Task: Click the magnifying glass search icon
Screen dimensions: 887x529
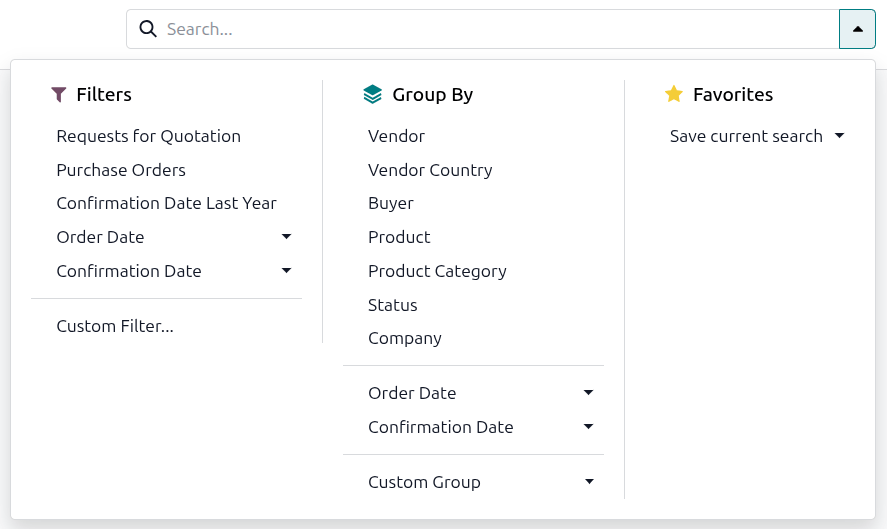Action: 148,29
